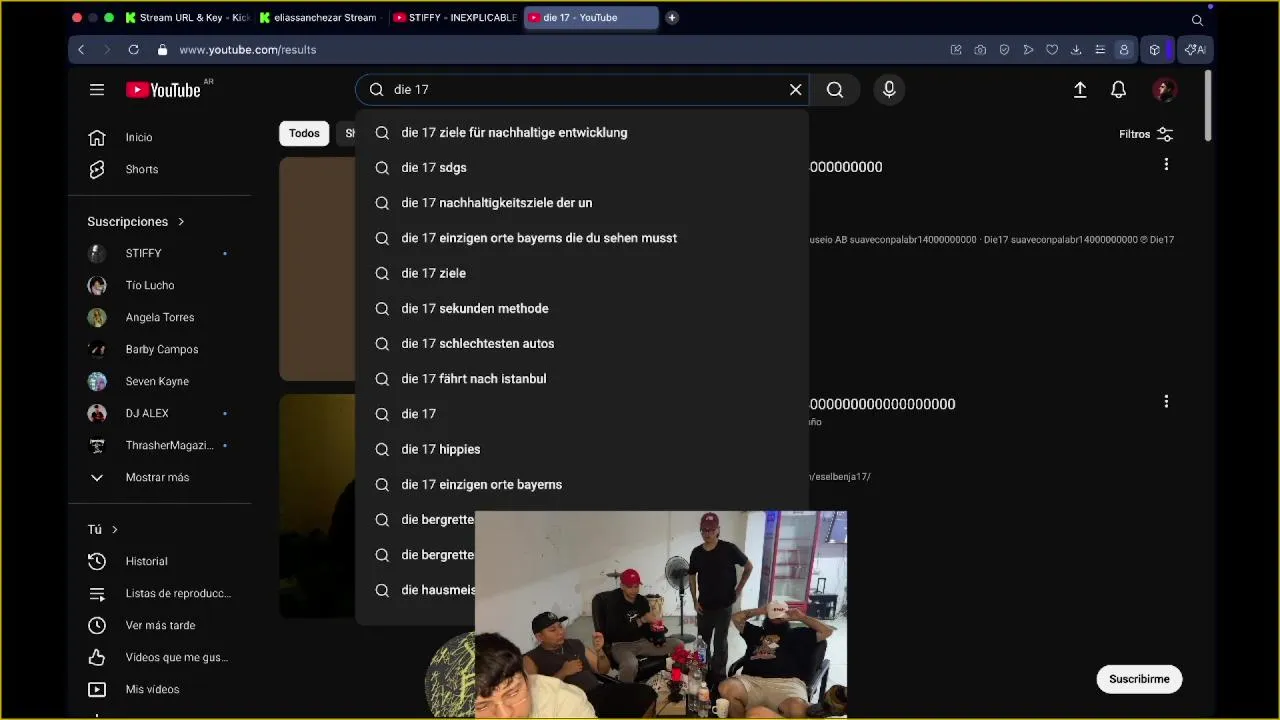Open the browser profile person icon
Viewport: 1280px width, 720px height.
click(x=1124, y=50)
